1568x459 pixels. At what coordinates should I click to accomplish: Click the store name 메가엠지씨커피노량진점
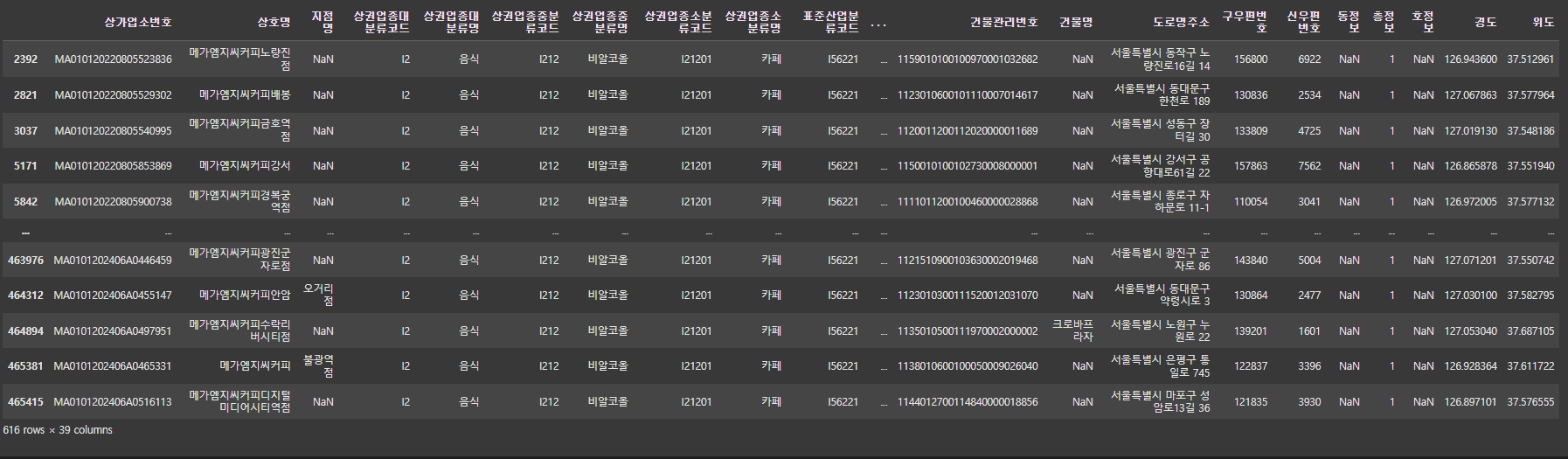[240, 59]
